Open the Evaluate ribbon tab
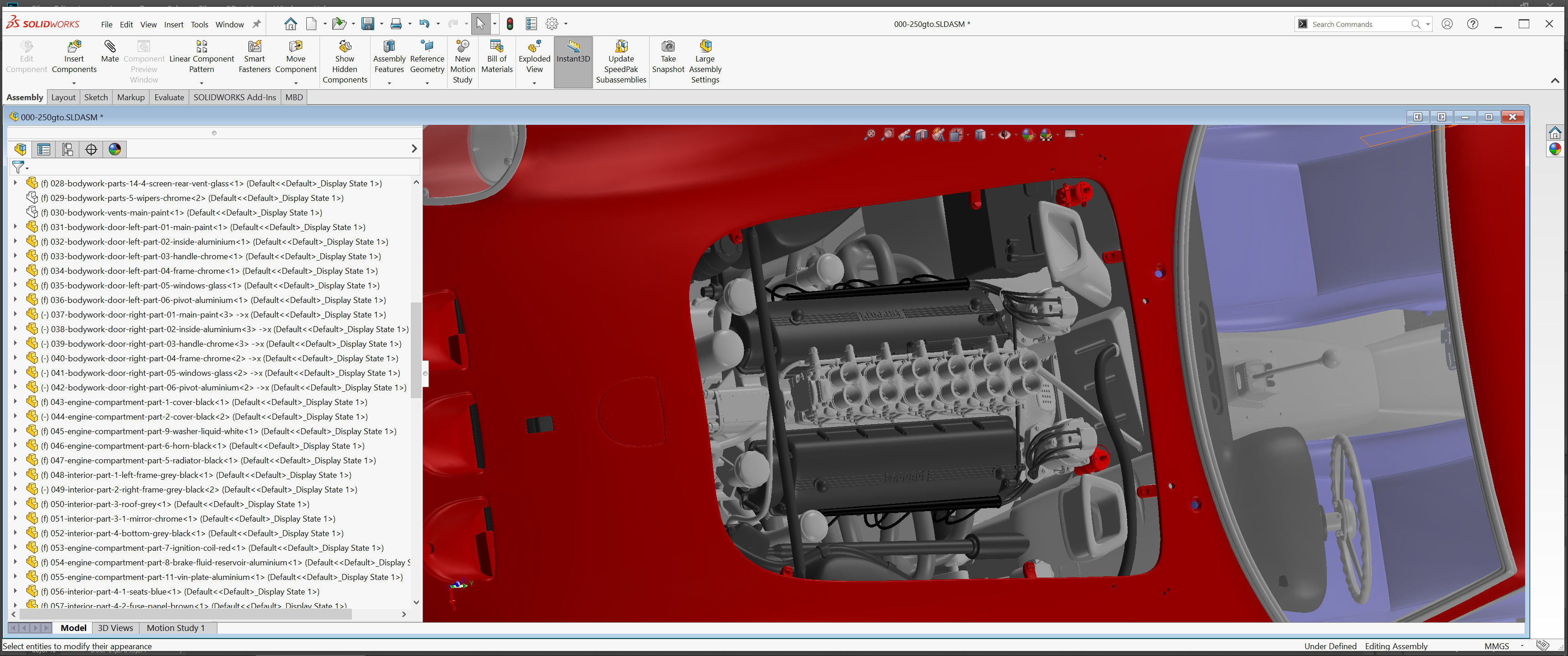The width and height of the screenshot is (1568, 656). (x=169, y=97)
